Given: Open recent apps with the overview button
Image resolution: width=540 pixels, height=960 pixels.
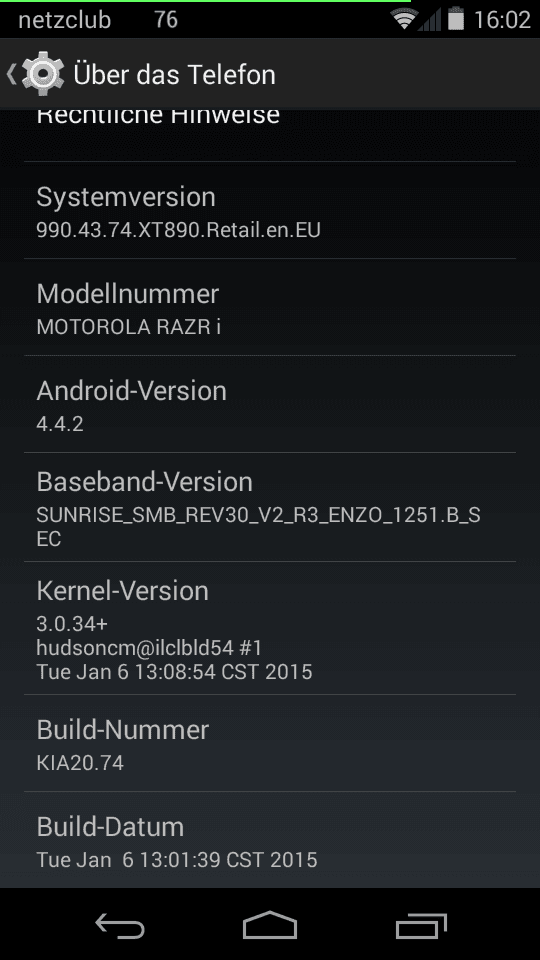Looking at the screenshot, I should [x=421, y=925].
